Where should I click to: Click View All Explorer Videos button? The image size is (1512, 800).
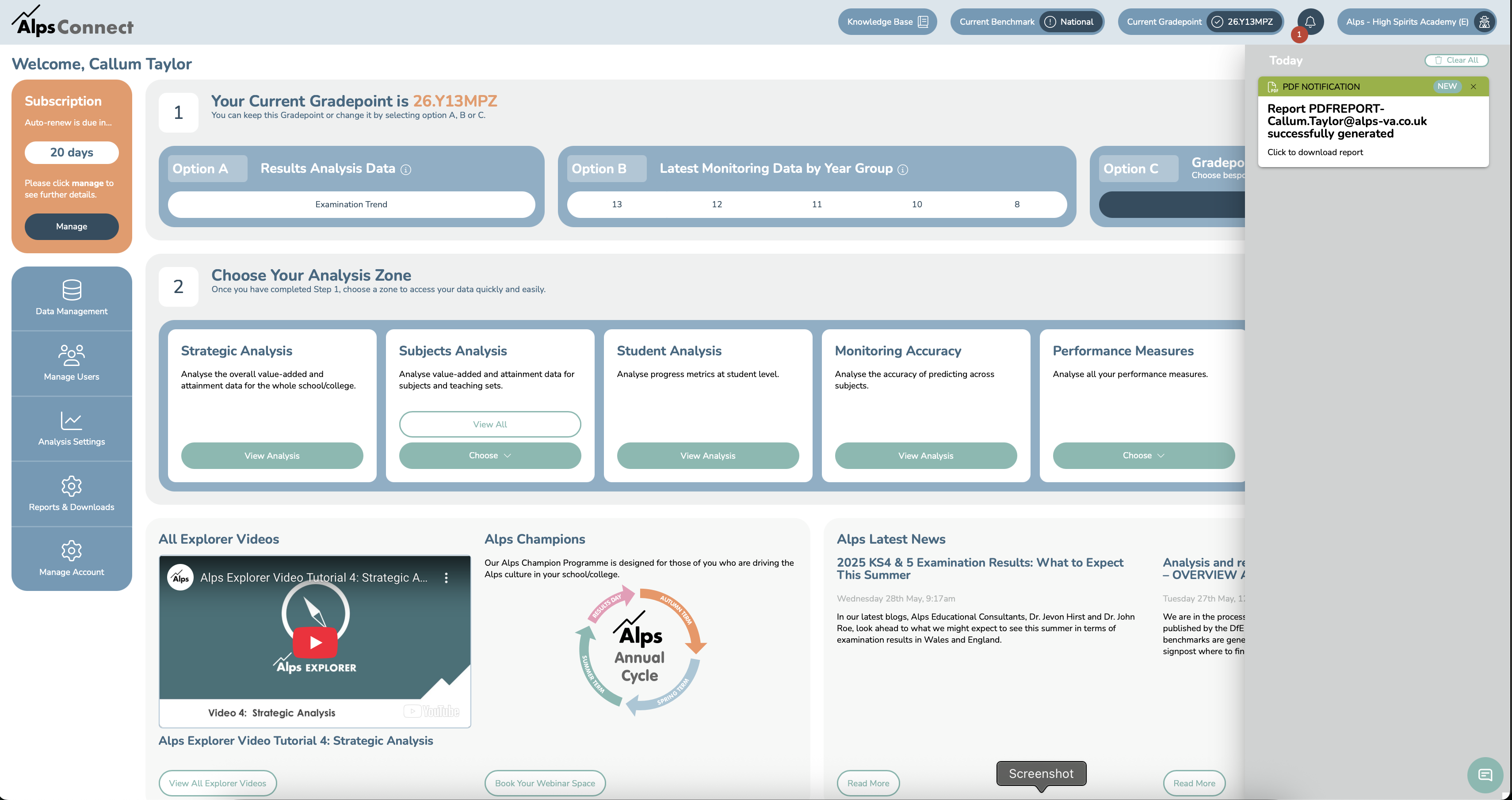tap(218, 783)
